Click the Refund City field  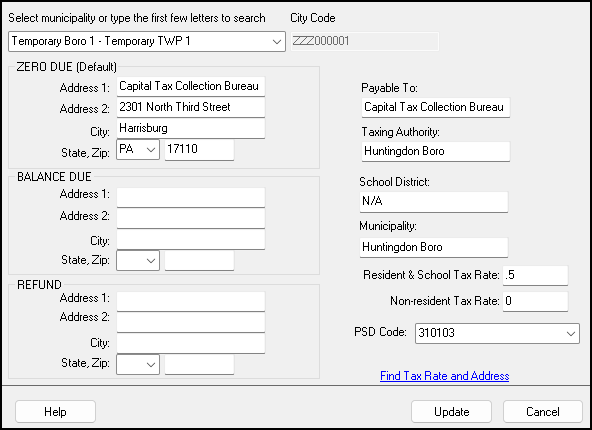click(x=191, y=343)
